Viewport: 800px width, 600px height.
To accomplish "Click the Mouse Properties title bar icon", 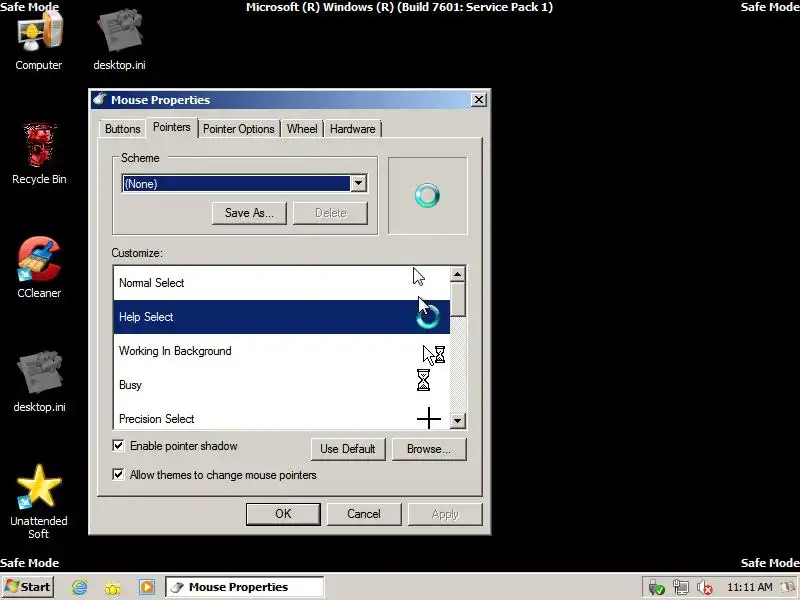I will (100, 99).
